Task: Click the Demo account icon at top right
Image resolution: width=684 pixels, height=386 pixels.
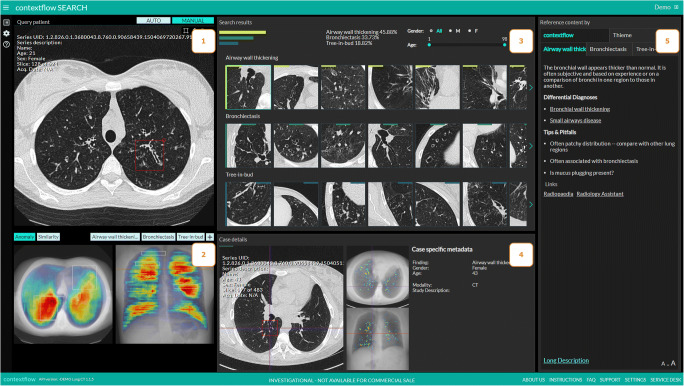Action: click(676, 7)
